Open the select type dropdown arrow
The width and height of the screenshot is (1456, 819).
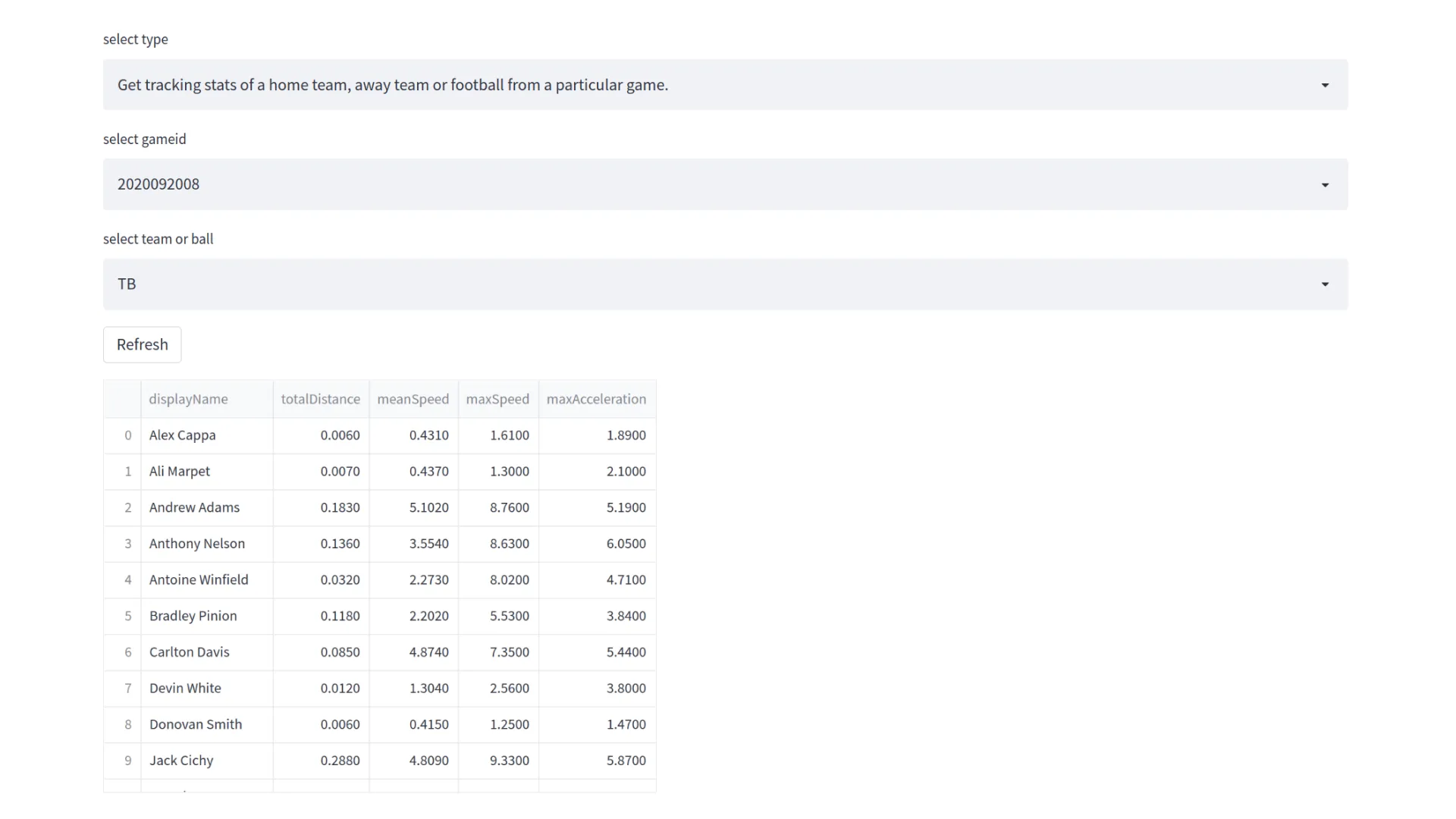pyautogui.click(x=1324, y=85)
